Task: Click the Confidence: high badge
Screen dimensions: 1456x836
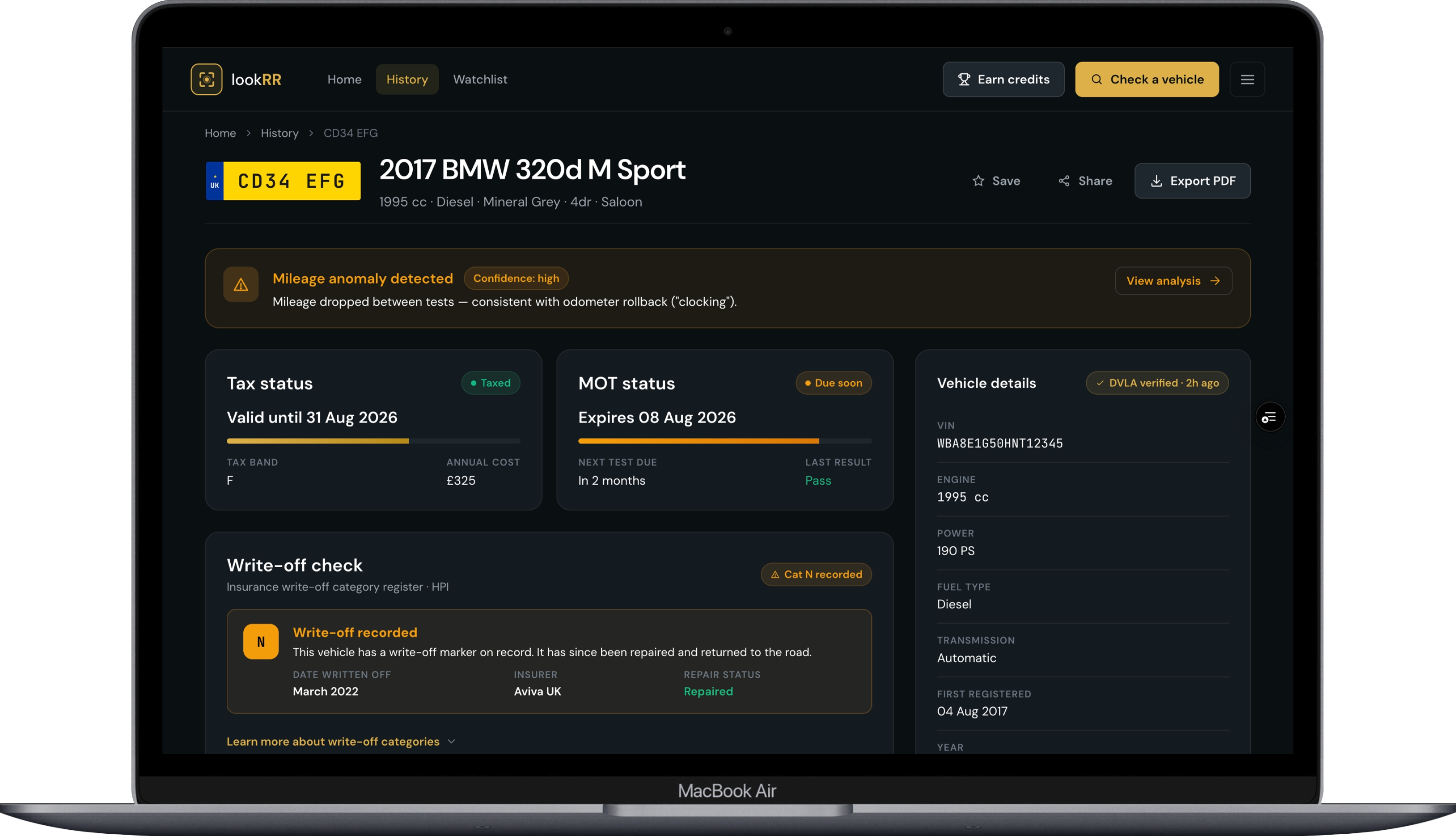Action: pyautogui.click(x=516, y=279)
